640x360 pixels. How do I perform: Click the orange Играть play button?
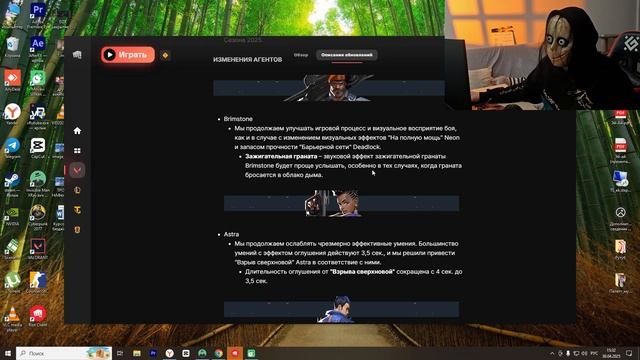coord(128,55)
